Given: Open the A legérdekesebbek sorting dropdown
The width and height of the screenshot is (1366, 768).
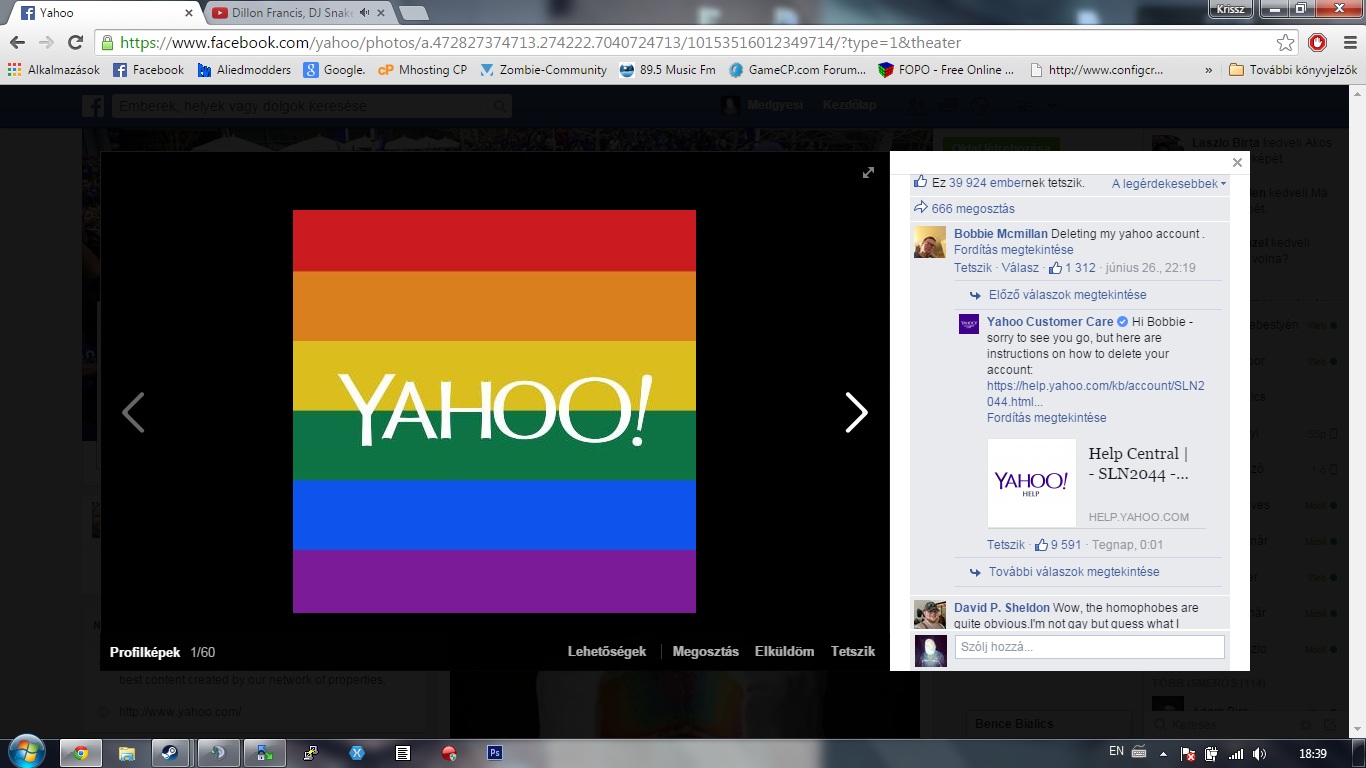Looking at the screenshot, I should [x=1169, y=184].
